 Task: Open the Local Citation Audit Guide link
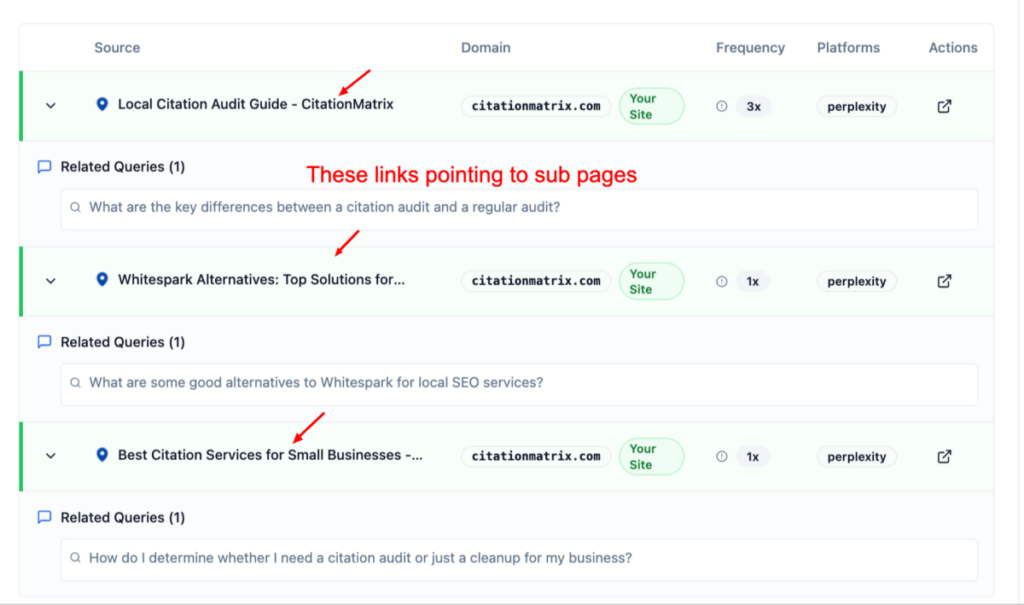[255, 105]
